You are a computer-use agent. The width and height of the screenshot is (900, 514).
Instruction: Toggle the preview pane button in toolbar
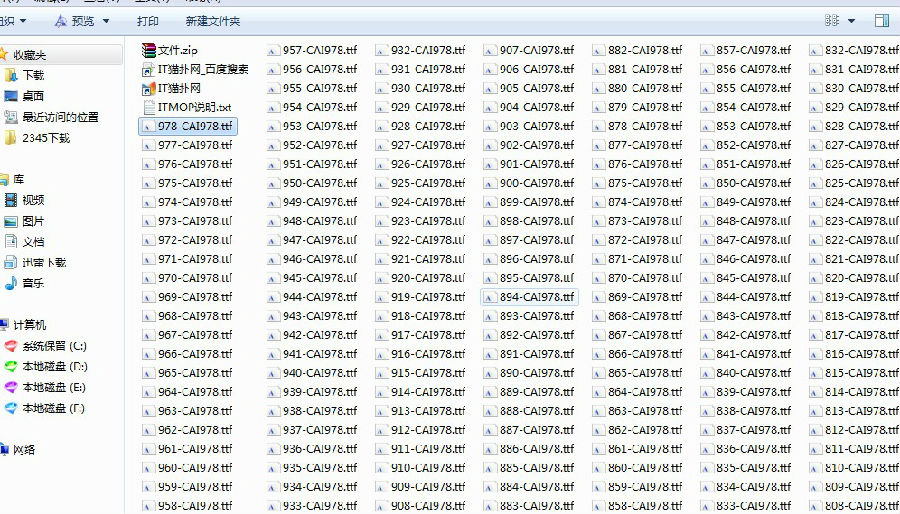(x=882, y=21)
